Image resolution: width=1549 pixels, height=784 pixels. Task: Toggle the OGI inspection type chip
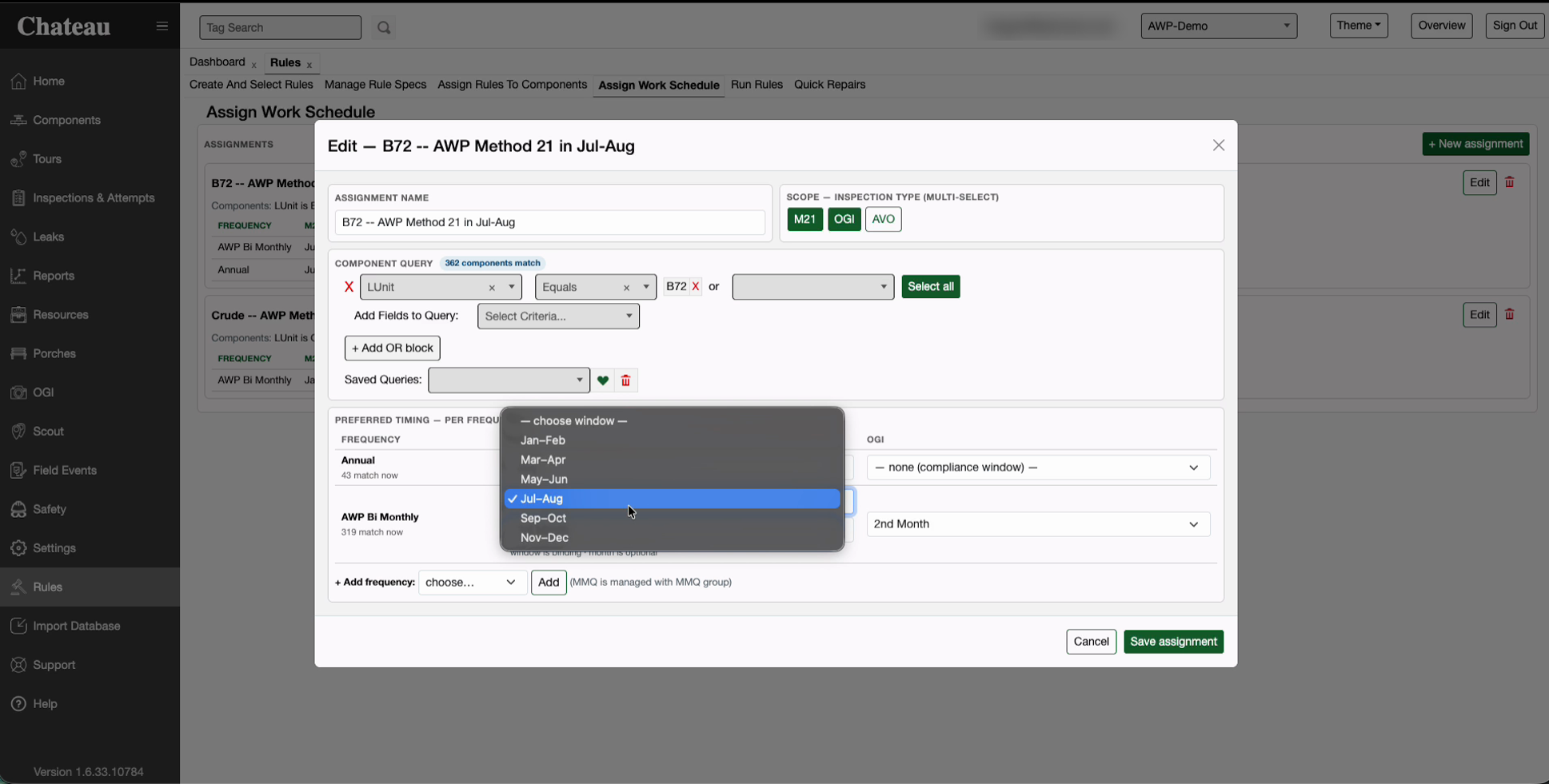[844, 219]
